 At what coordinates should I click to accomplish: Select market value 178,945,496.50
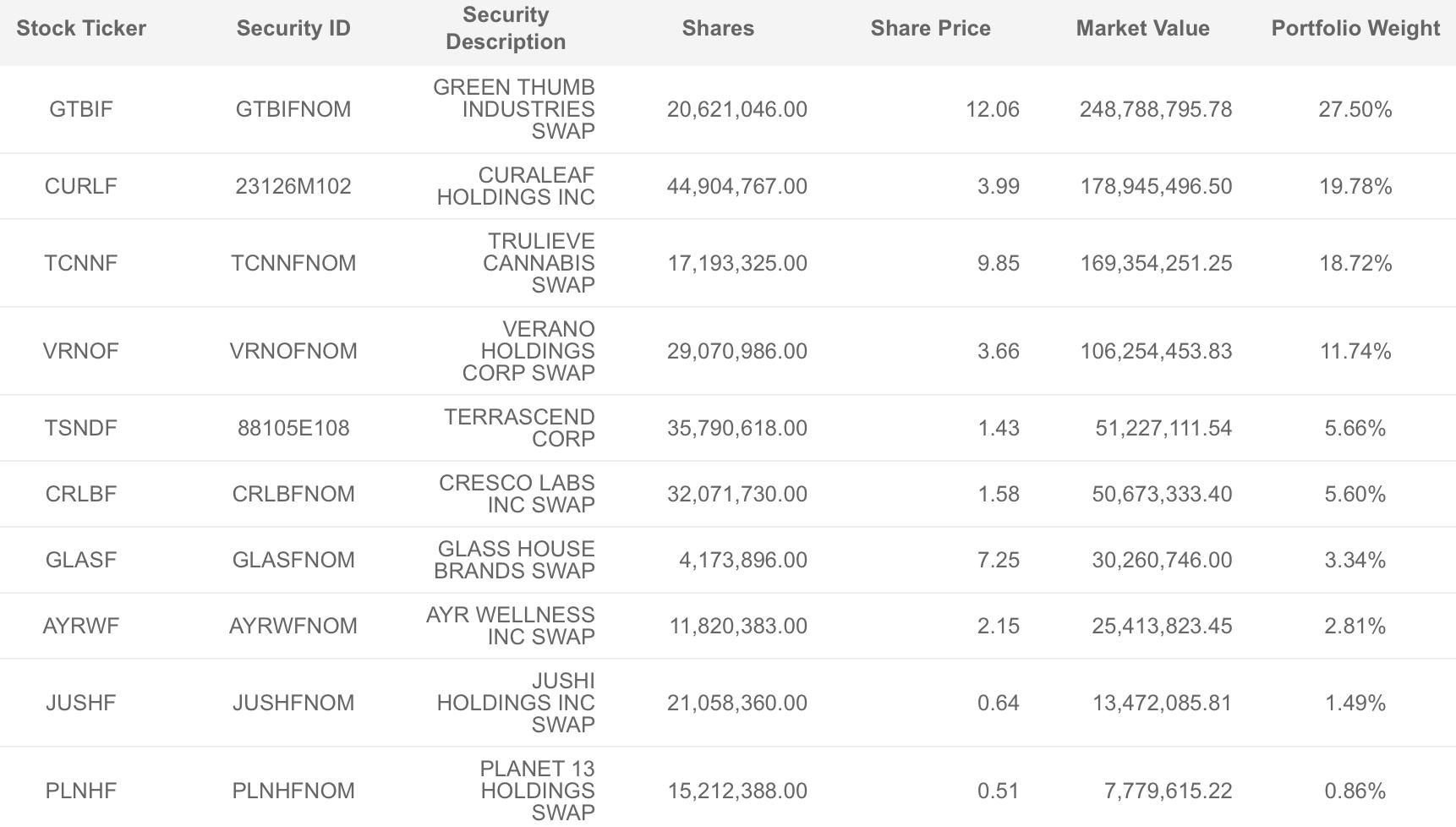1156,186
